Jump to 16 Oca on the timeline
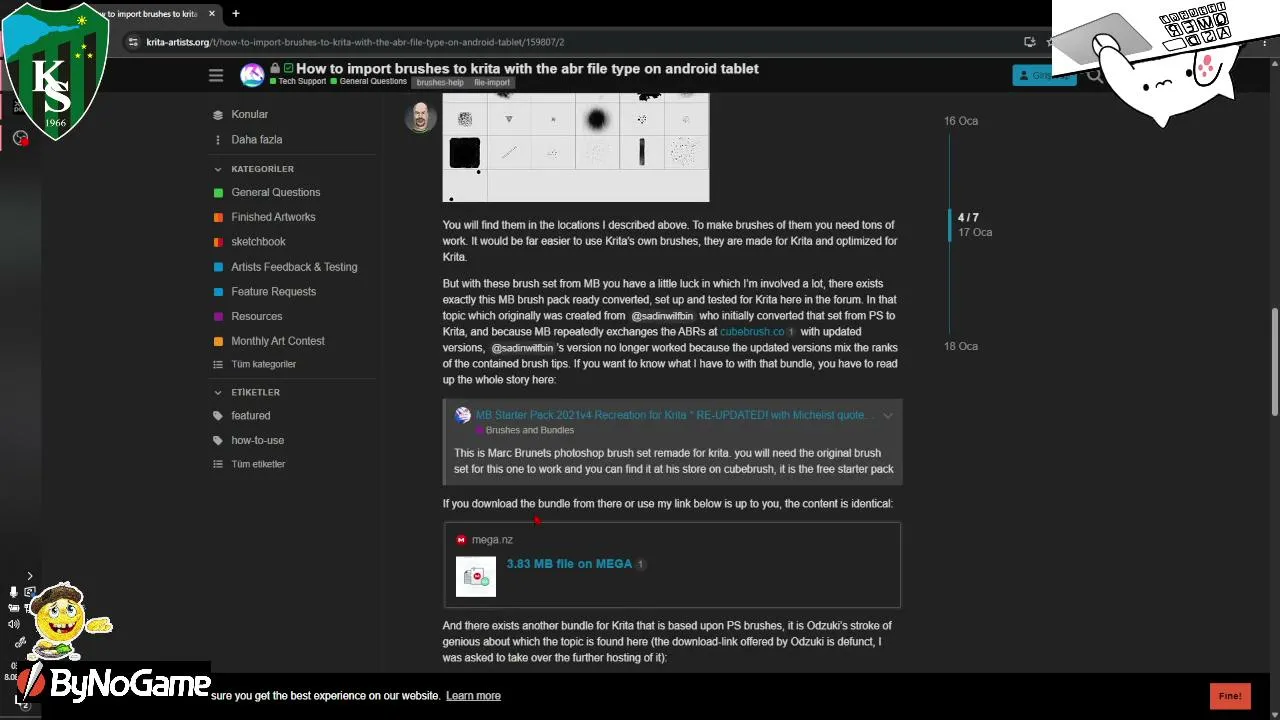The width and height of the screenshot is (1280, 720). tap(961, 121)
